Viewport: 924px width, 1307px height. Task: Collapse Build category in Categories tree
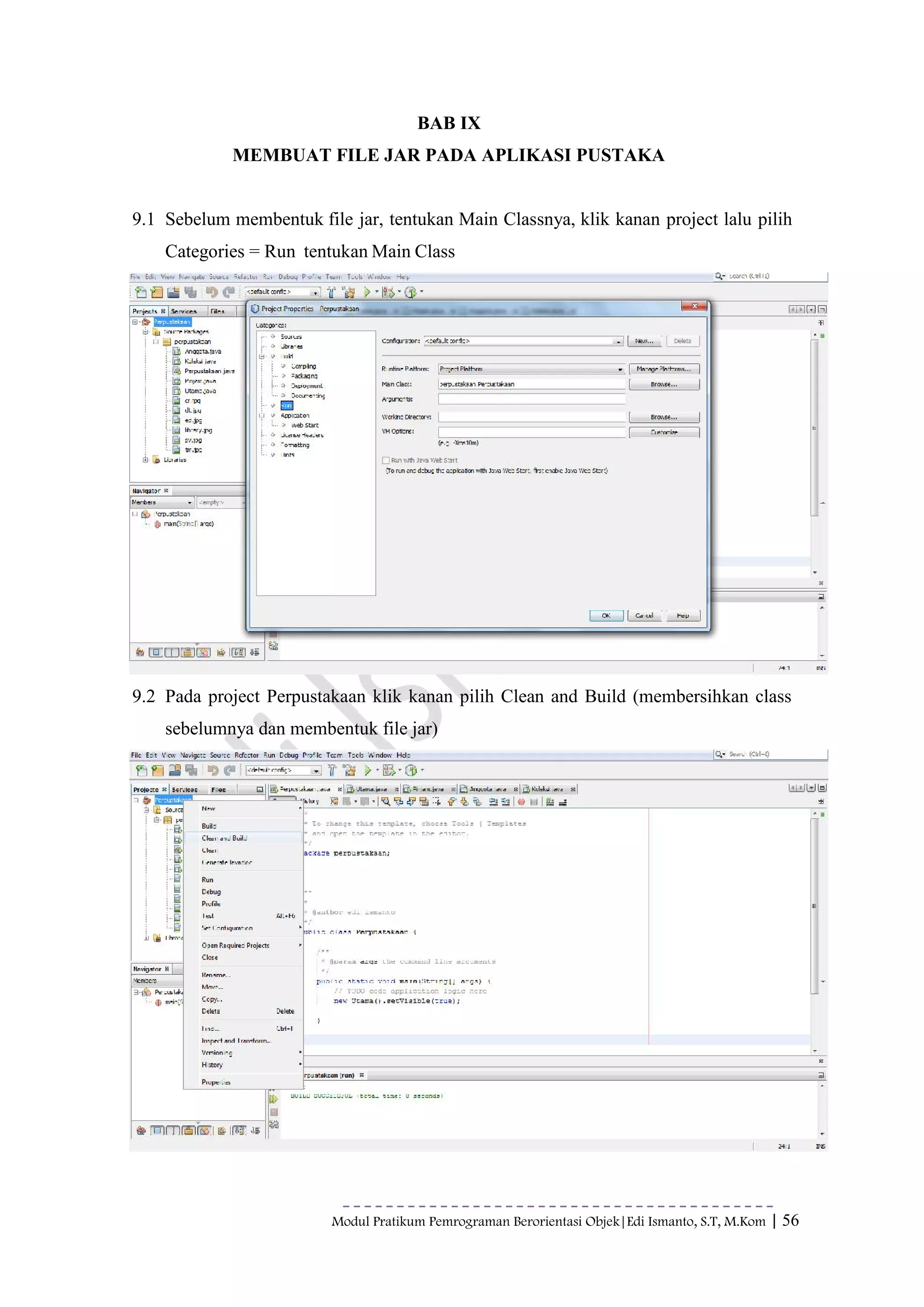pyautogui.click(x=262, y=357)
